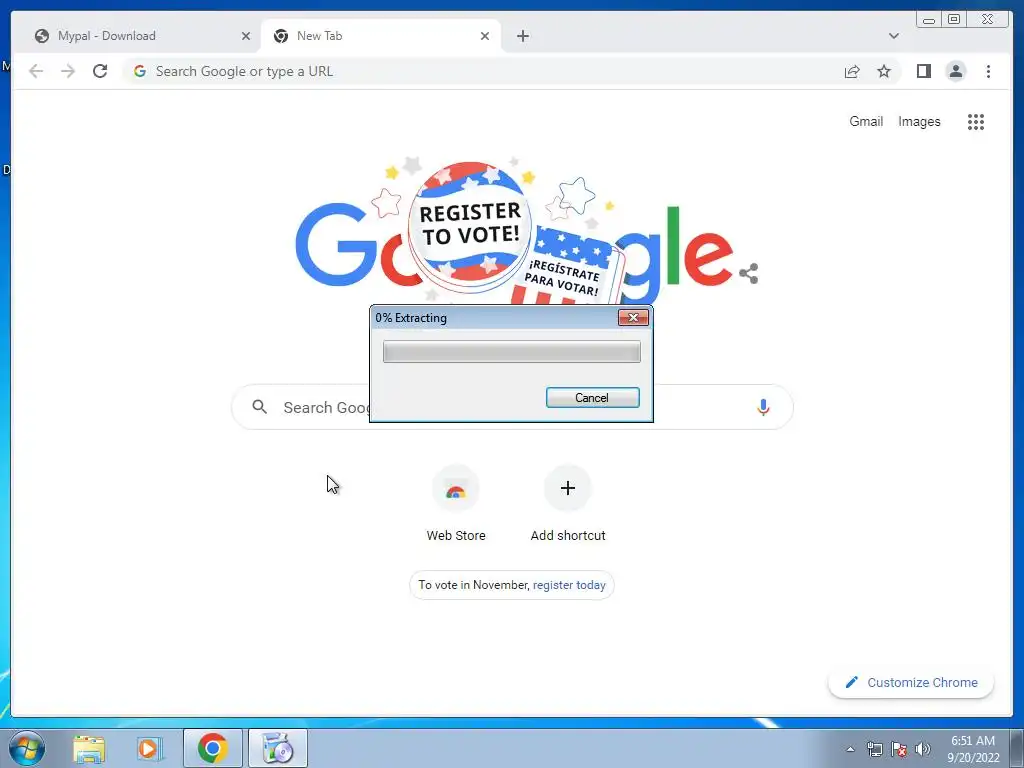The image size is (1024, 768).
Task: Select the installer disc taskbar button
Action: [278, 748]
